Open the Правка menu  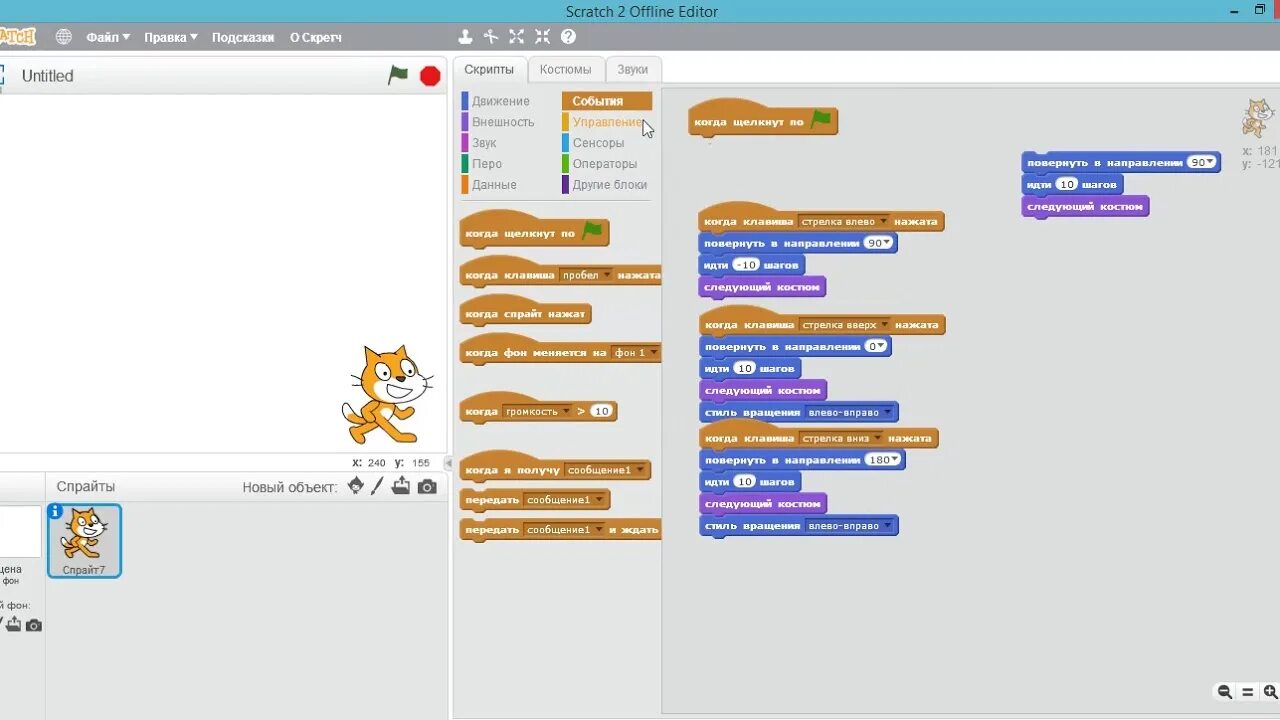171,37
